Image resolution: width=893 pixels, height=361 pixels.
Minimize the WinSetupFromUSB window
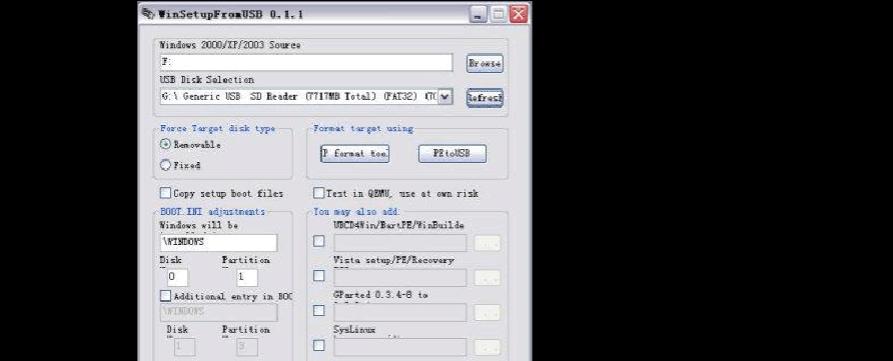[x=478, y=14]
